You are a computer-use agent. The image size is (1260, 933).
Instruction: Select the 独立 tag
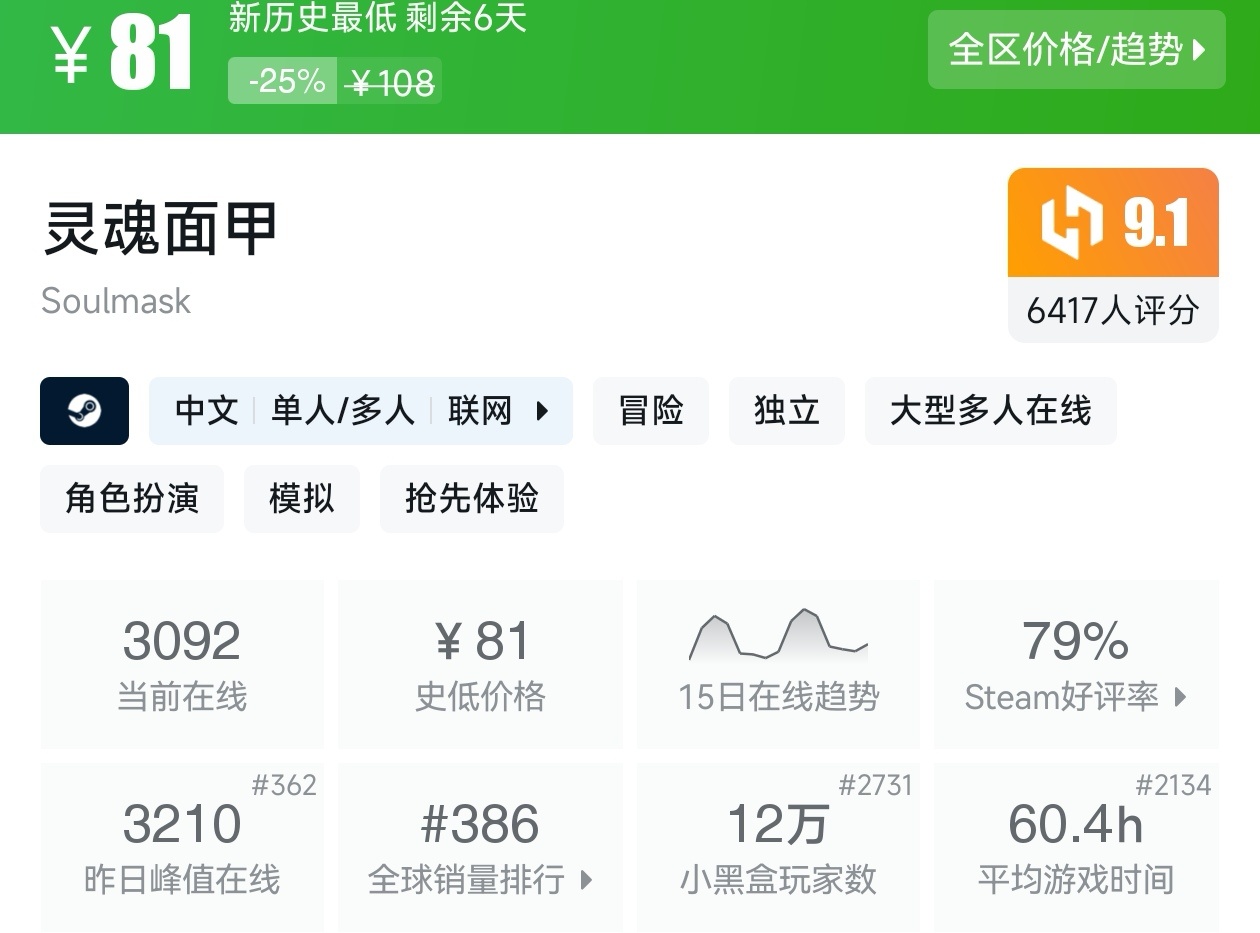click(787, 411)
